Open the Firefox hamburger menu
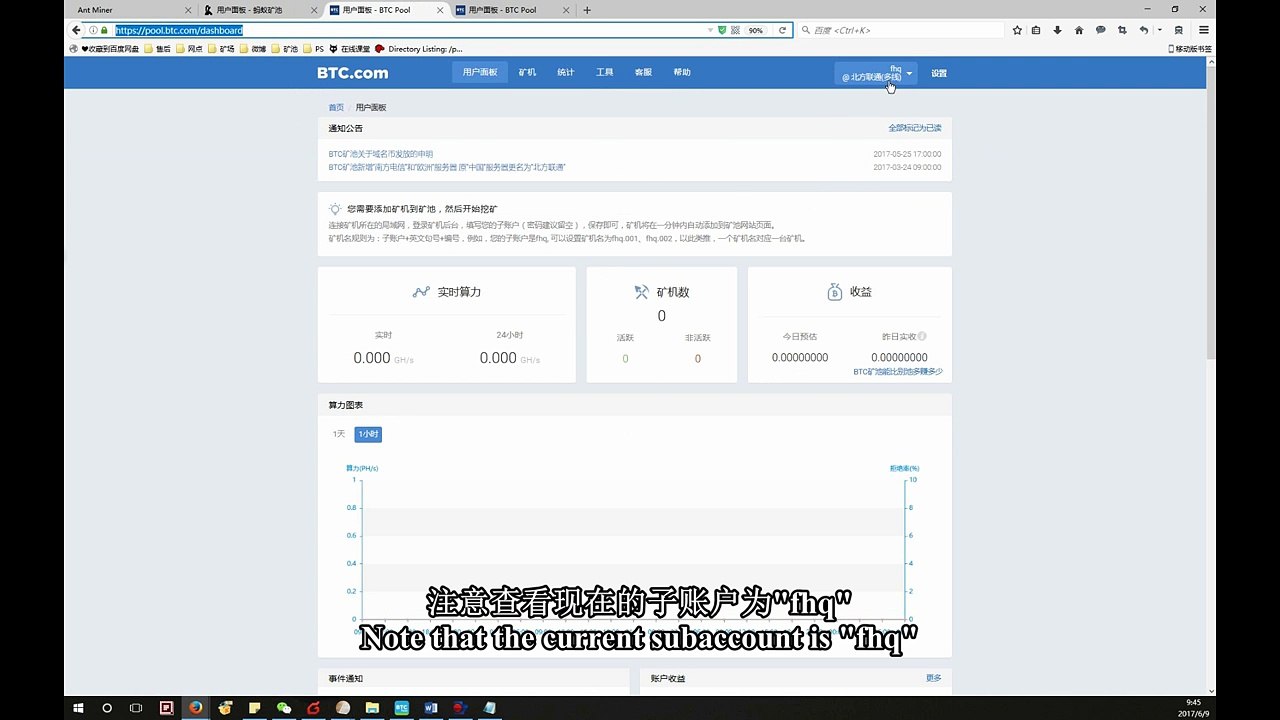Screen dimensions: 1280x720 coord(1204,30)
